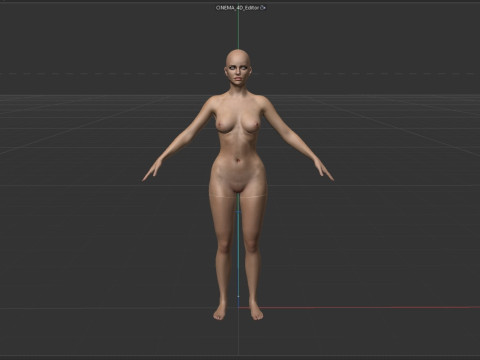The width and height of the screenshot is (480, 360).
Task: Click the CINEMA_4D_Editor camera label
Action: click(238, 8)
